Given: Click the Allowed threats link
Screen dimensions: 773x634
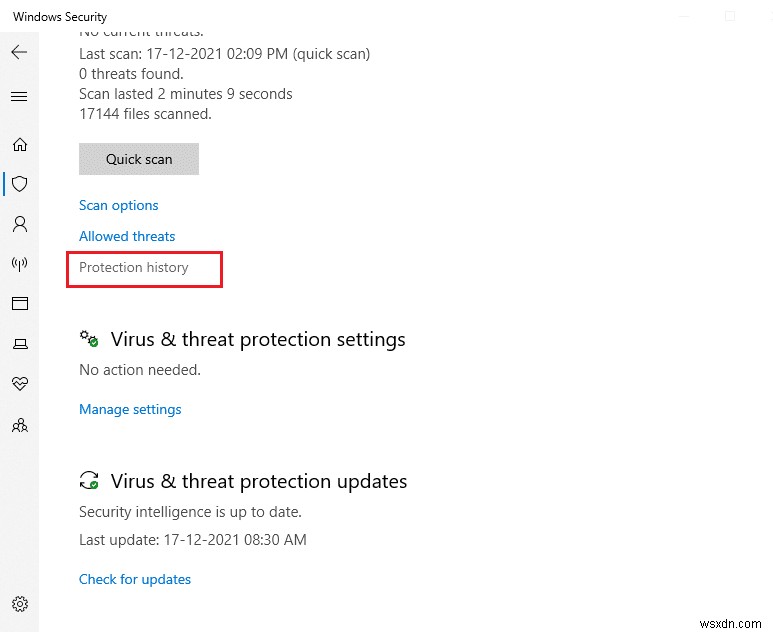Looking at the screenshot, I should (x=127, y=236).
